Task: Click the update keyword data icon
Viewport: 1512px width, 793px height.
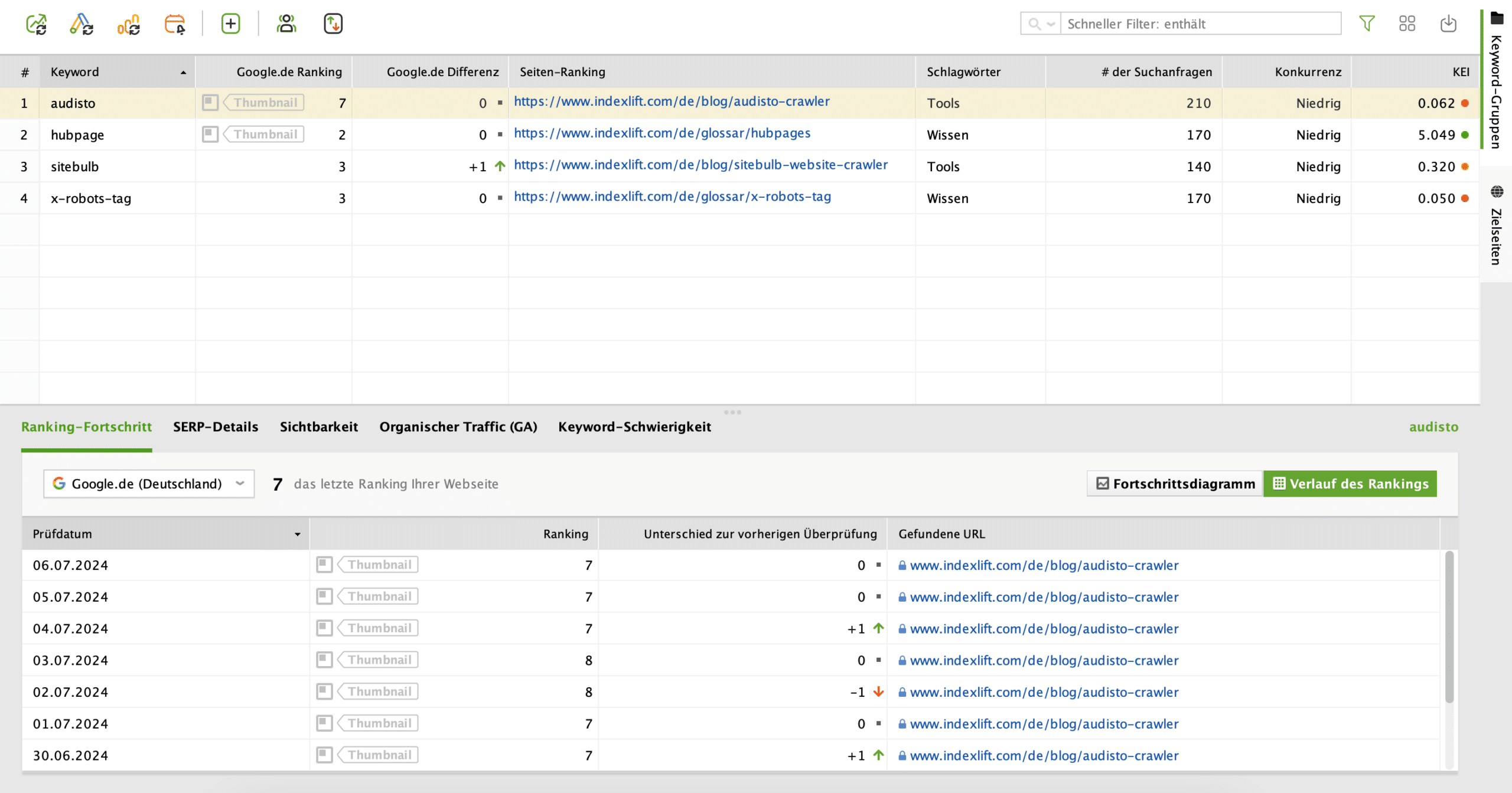Action: (x=82, y=24)
